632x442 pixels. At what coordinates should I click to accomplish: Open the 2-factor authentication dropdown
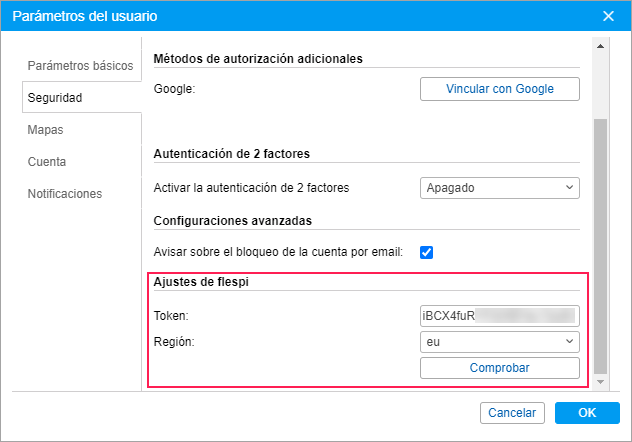point(499,187)
